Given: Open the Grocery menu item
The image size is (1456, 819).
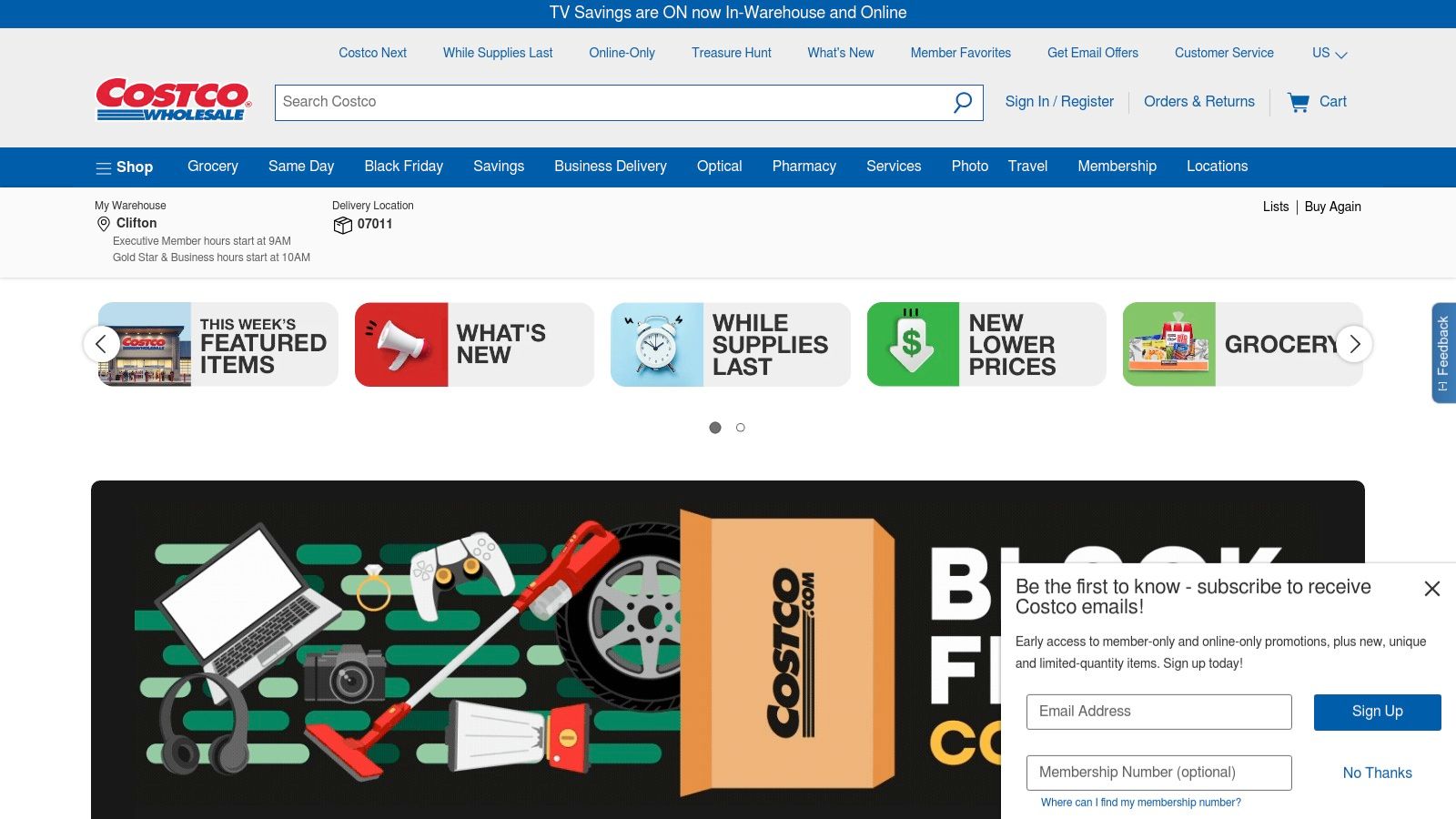Looking at the screenshot, I should pos(213,167).
